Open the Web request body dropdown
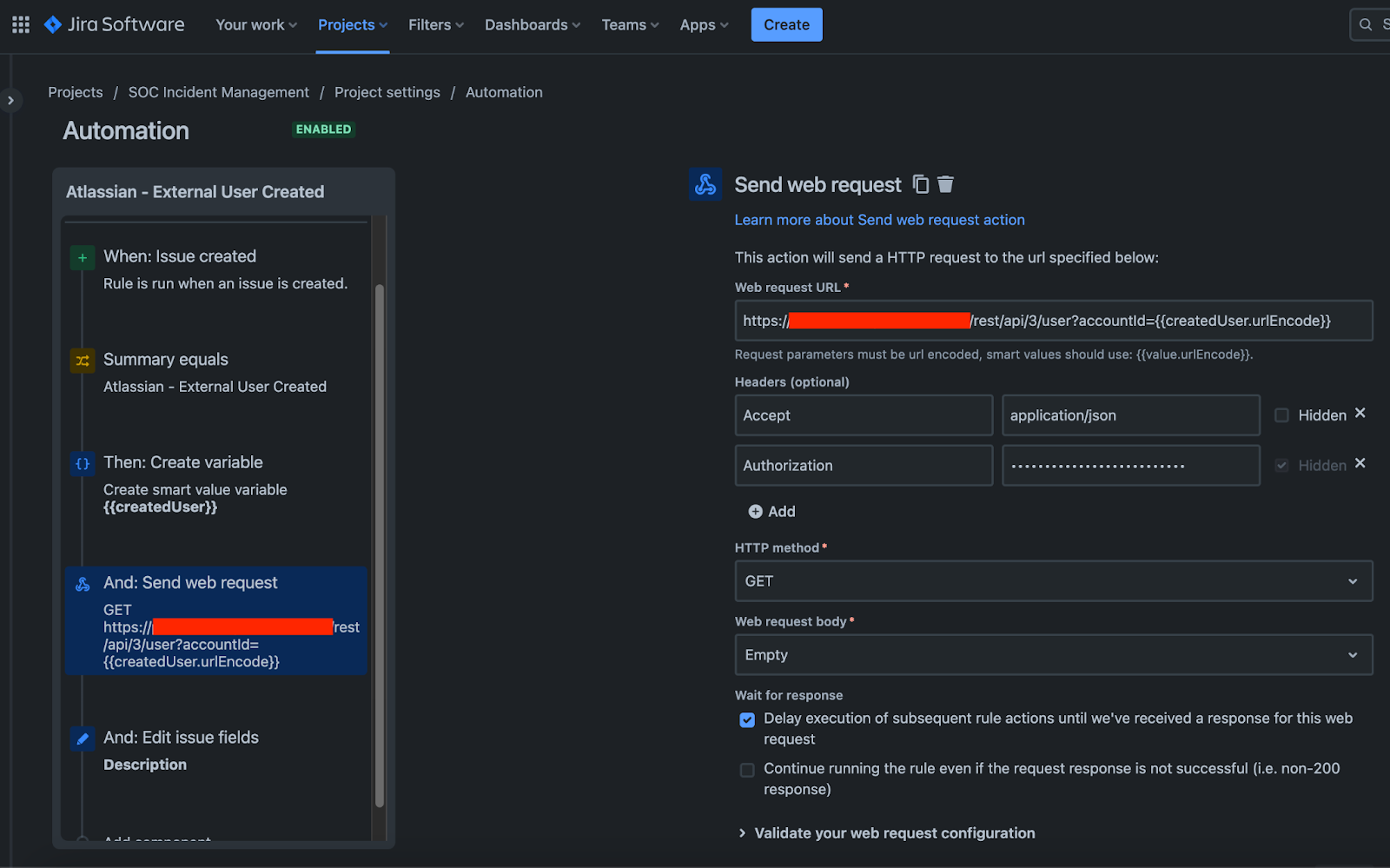1390x868 pixels. click(x=1053, y=655)
